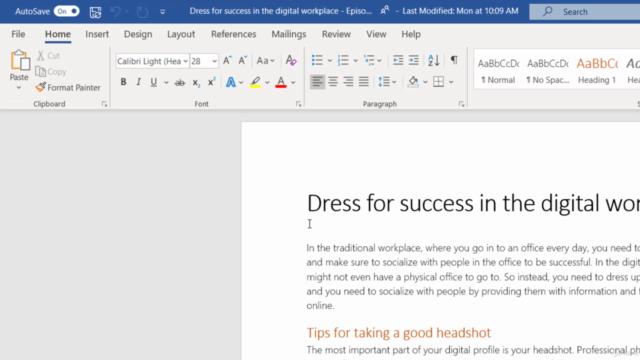
Task: Apply the No Spacing style
Action: point(547,71)
